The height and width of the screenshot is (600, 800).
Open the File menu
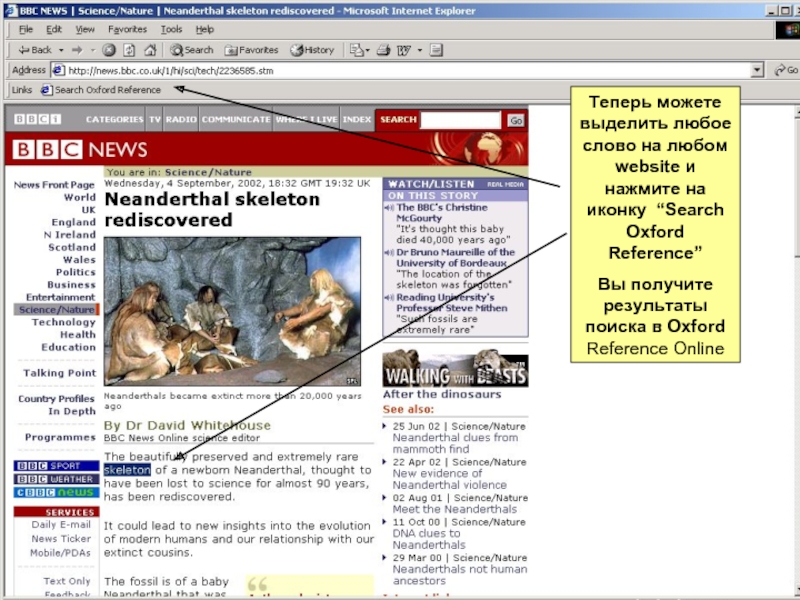coord(26,30)
